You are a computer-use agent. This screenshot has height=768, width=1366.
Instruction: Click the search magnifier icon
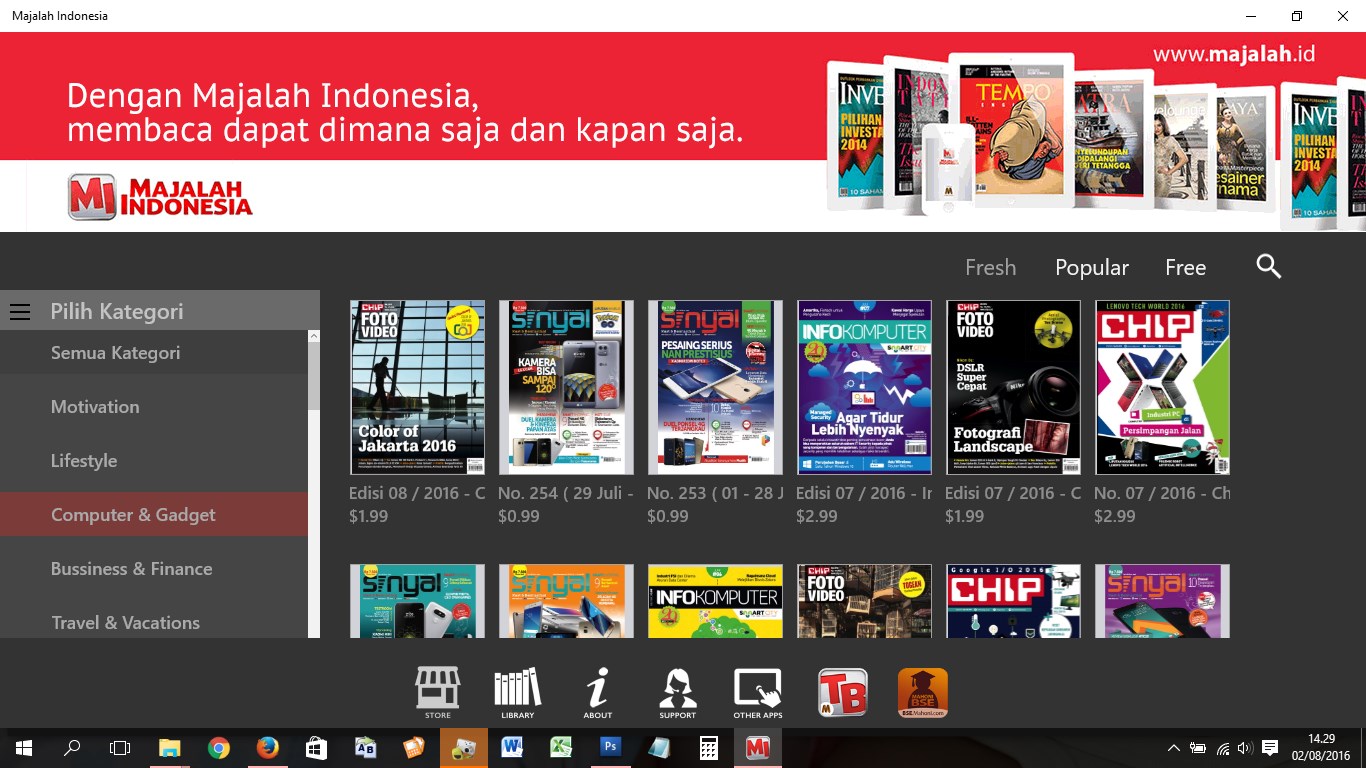tap(1269, 266)
